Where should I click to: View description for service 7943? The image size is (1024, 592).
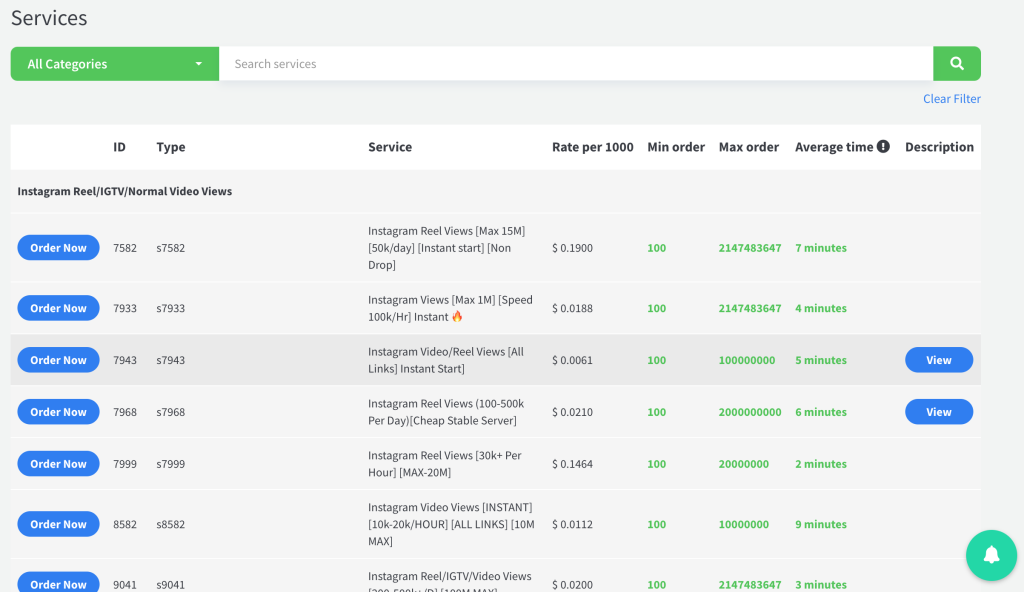click(938, 360)
